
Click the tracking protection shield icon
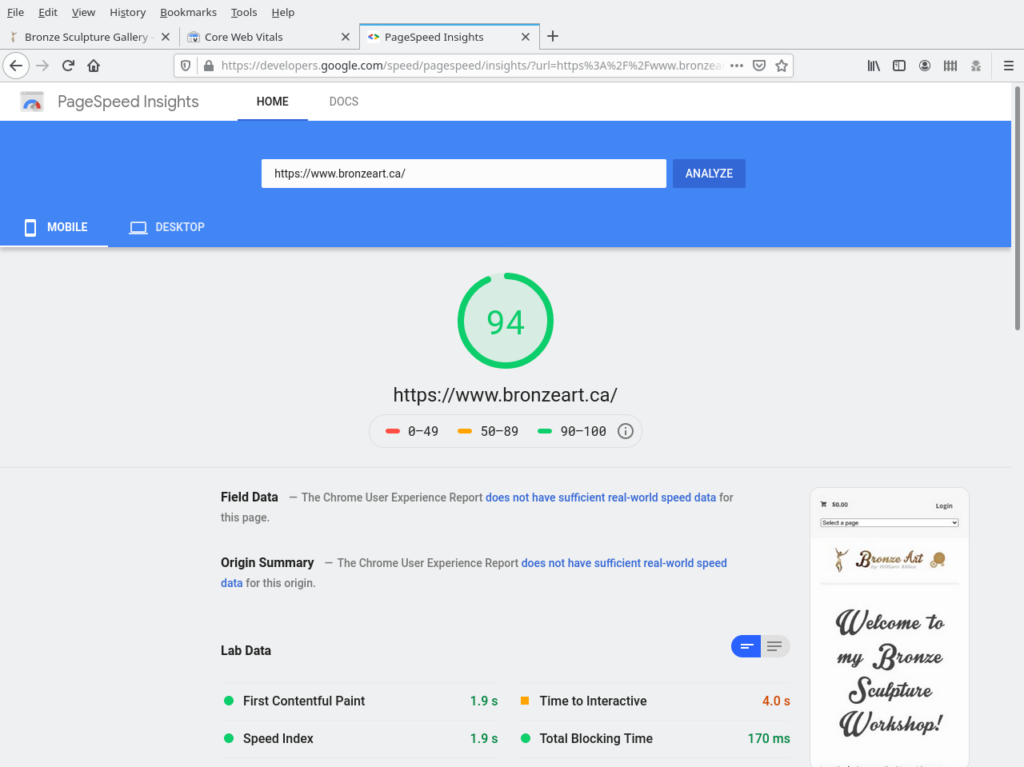(x=185, y=65)
